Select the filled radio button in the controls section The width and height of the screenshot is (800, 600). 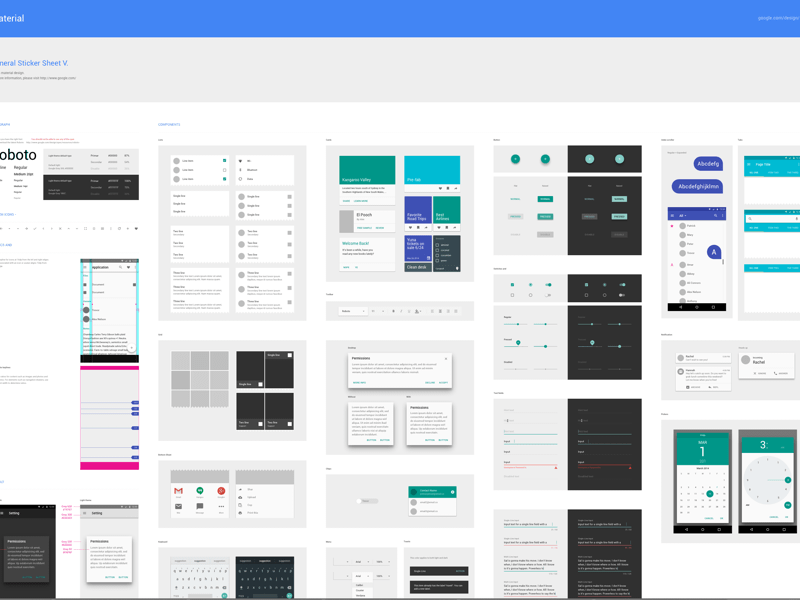click(530, 285)
